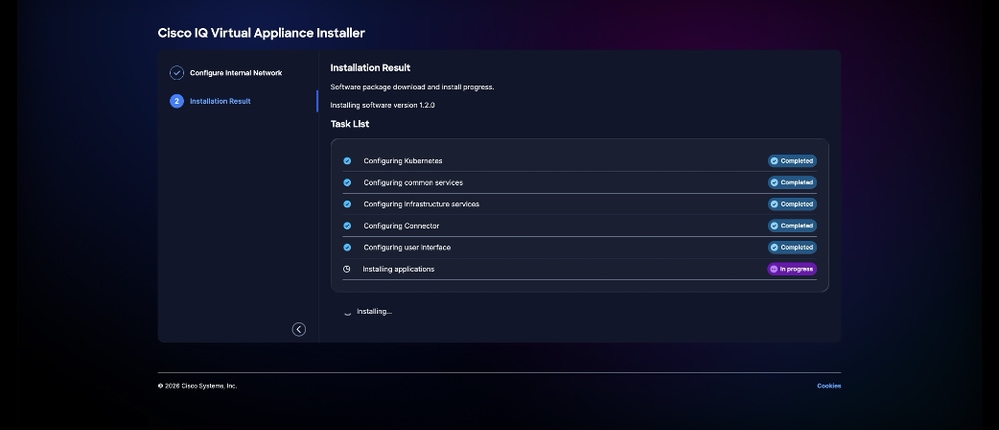Click the Configuring Kubernetes row check icon
Image resolution: width=999 pixels, height=430 pixels.
click(347, 161)
